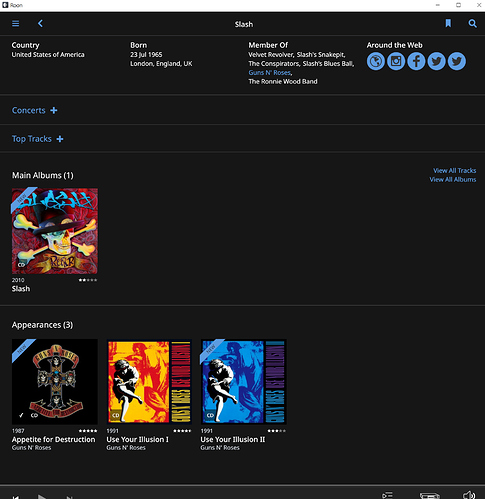485x499 pixels.
Task: Click the Main Albums (1) heading
Action: click(x=43, y=175)
